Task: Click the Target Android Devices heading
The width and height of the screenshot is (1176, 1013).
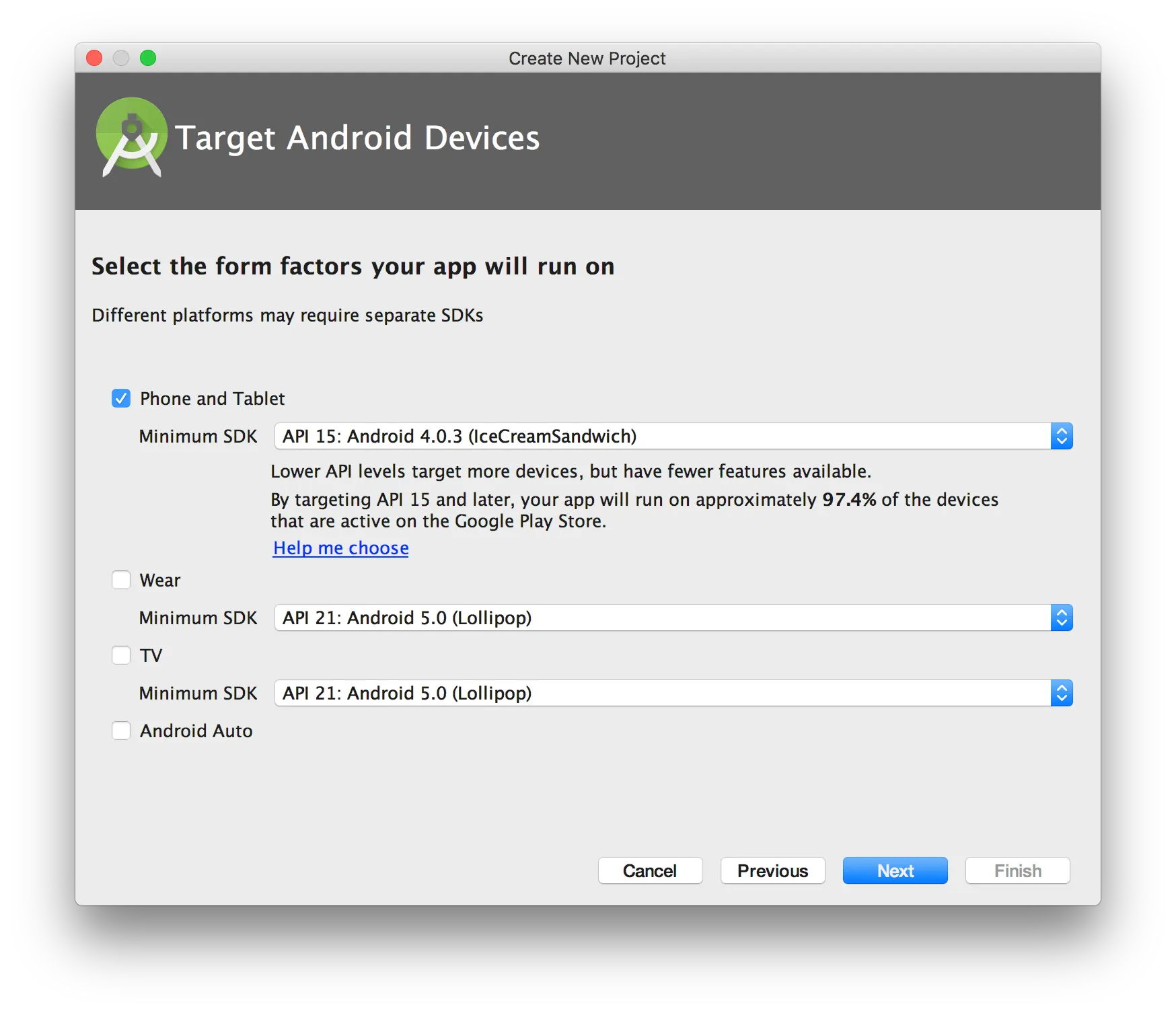Action: click(x=357, y=138)
